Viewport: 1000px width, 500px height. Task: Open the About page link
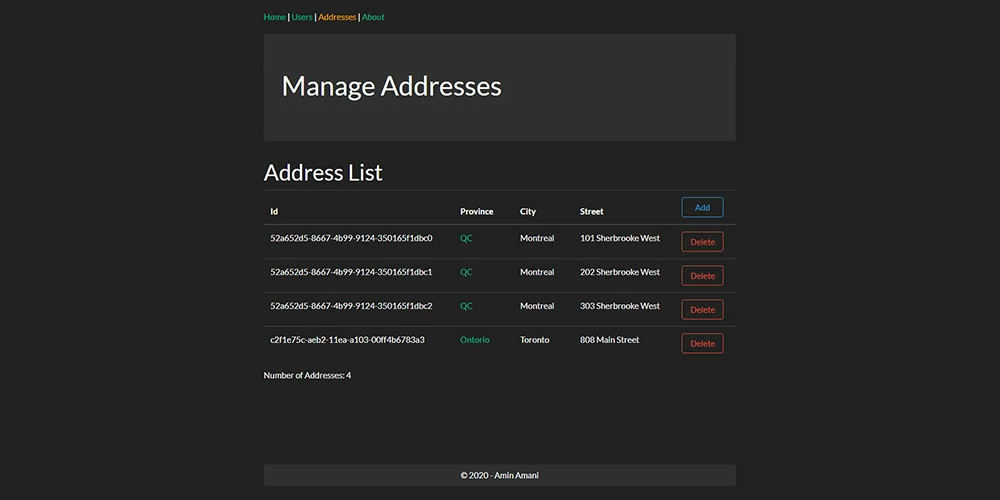coord(373,17)
